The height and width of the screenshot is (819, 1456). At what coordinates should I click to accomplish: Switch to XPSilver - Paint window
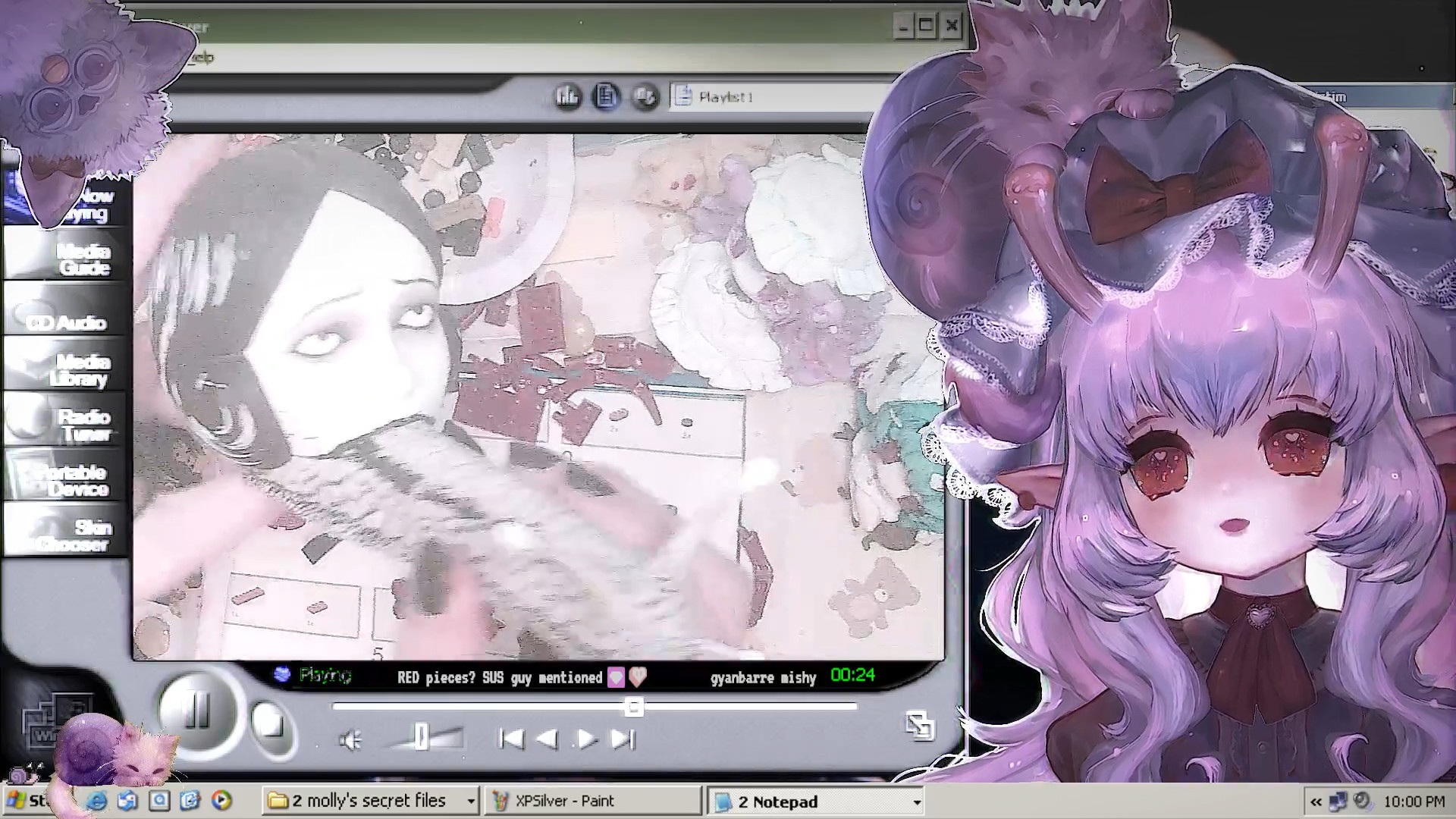pyautogui.click(x=591, y=801)
